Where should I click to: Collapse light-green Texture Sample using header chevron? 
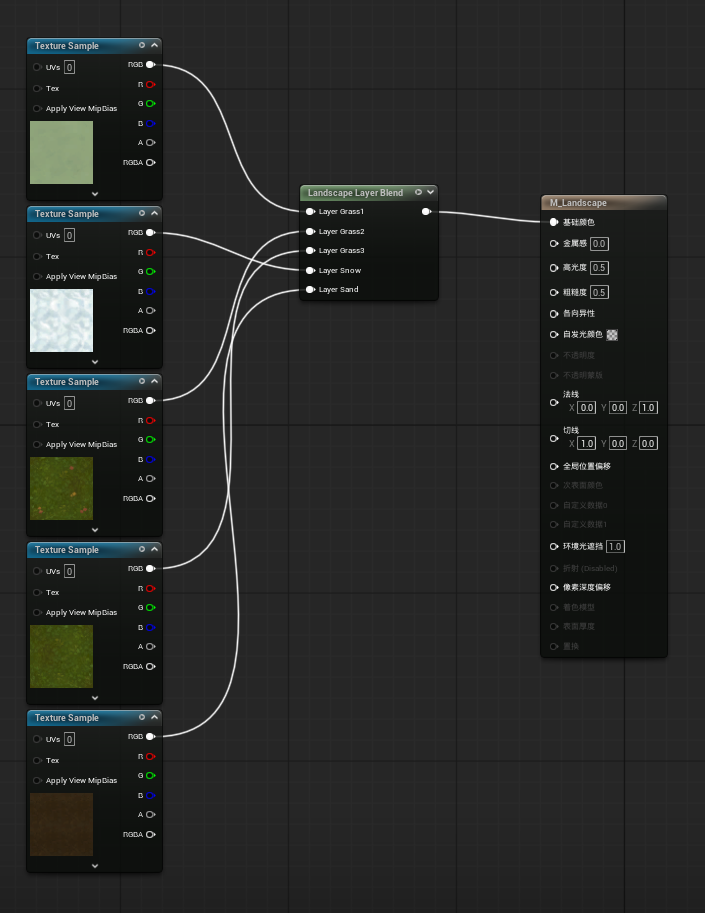(x=154, y=45)
